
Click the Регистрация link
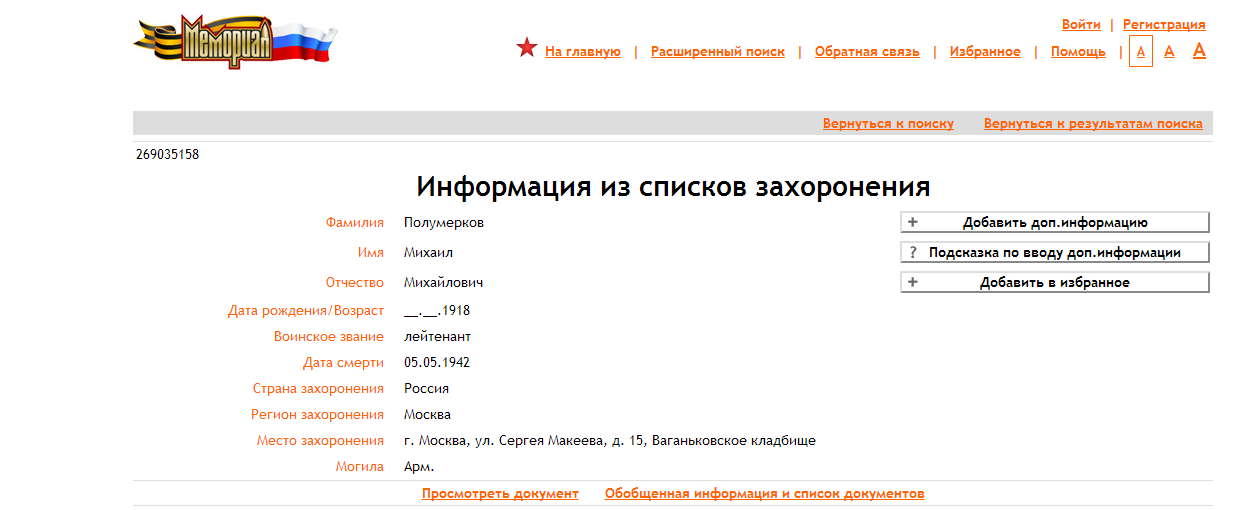click(1164, 24)
